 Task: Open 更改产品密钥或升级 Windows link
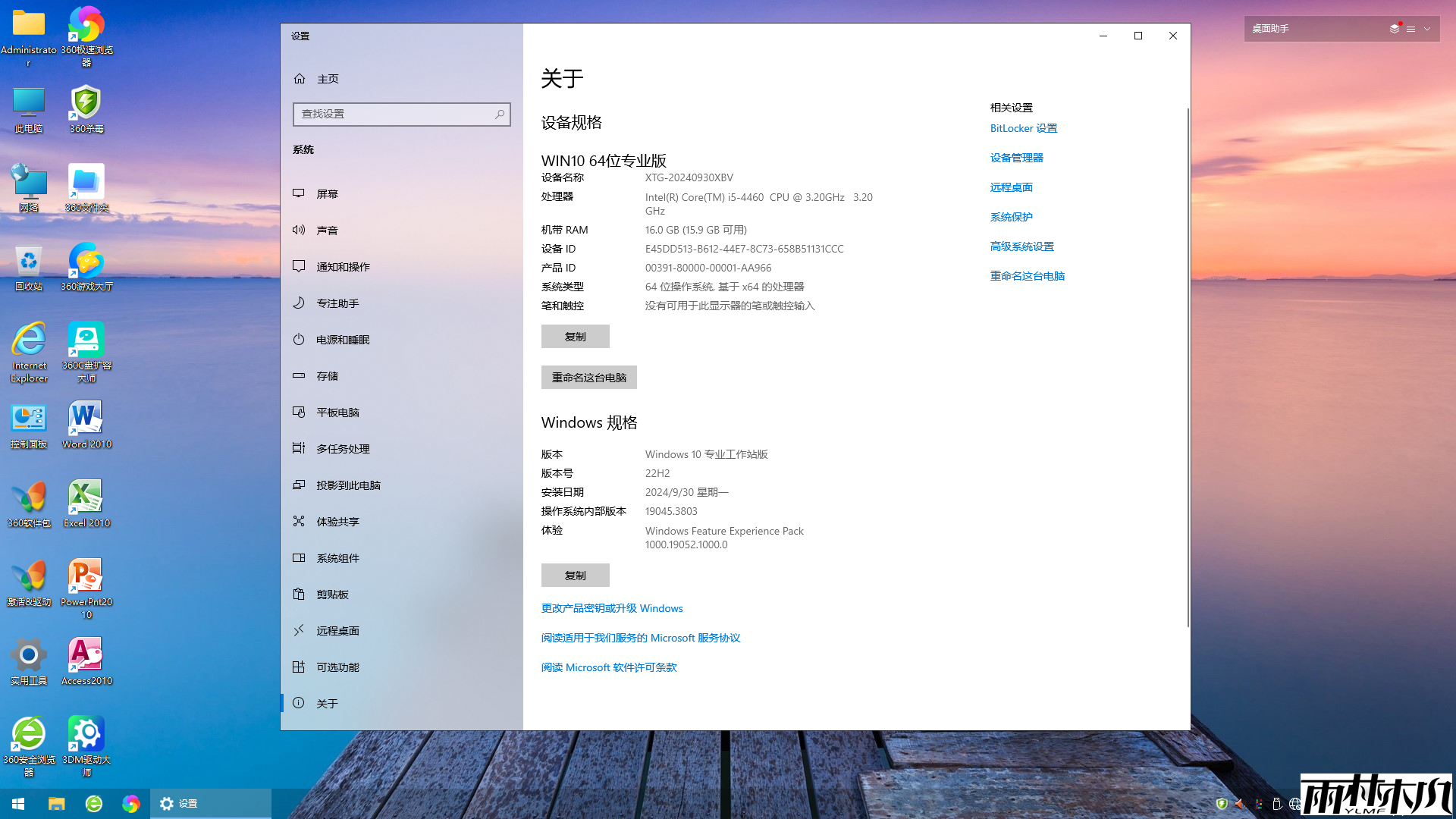(611, 608)
